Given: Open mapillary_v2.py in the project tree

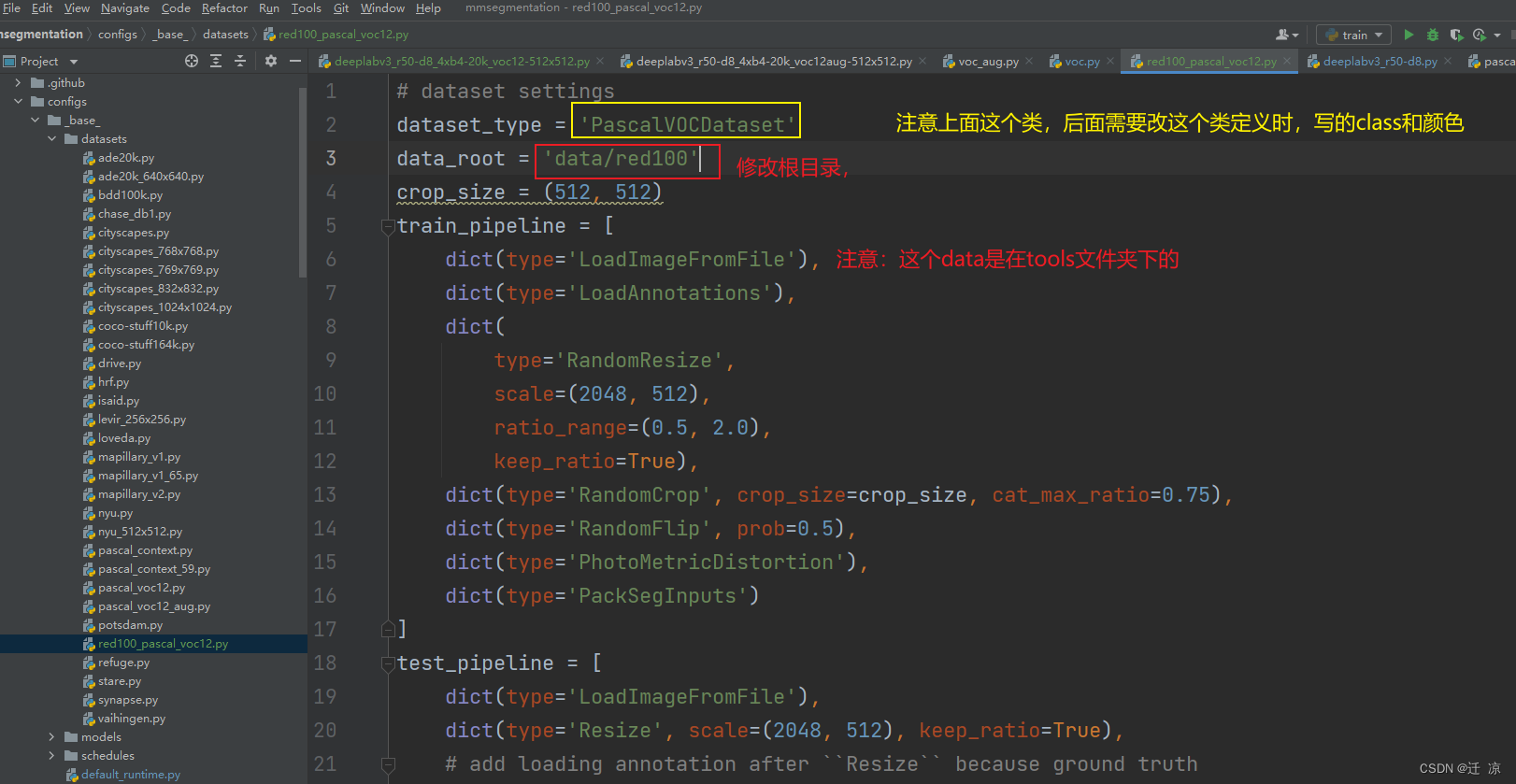Looking at the screenshot, I should click(139, 494).
